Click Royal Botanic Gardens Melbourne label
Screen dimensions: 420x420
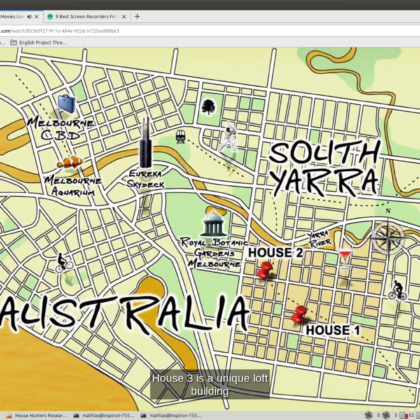click(214, 253)
